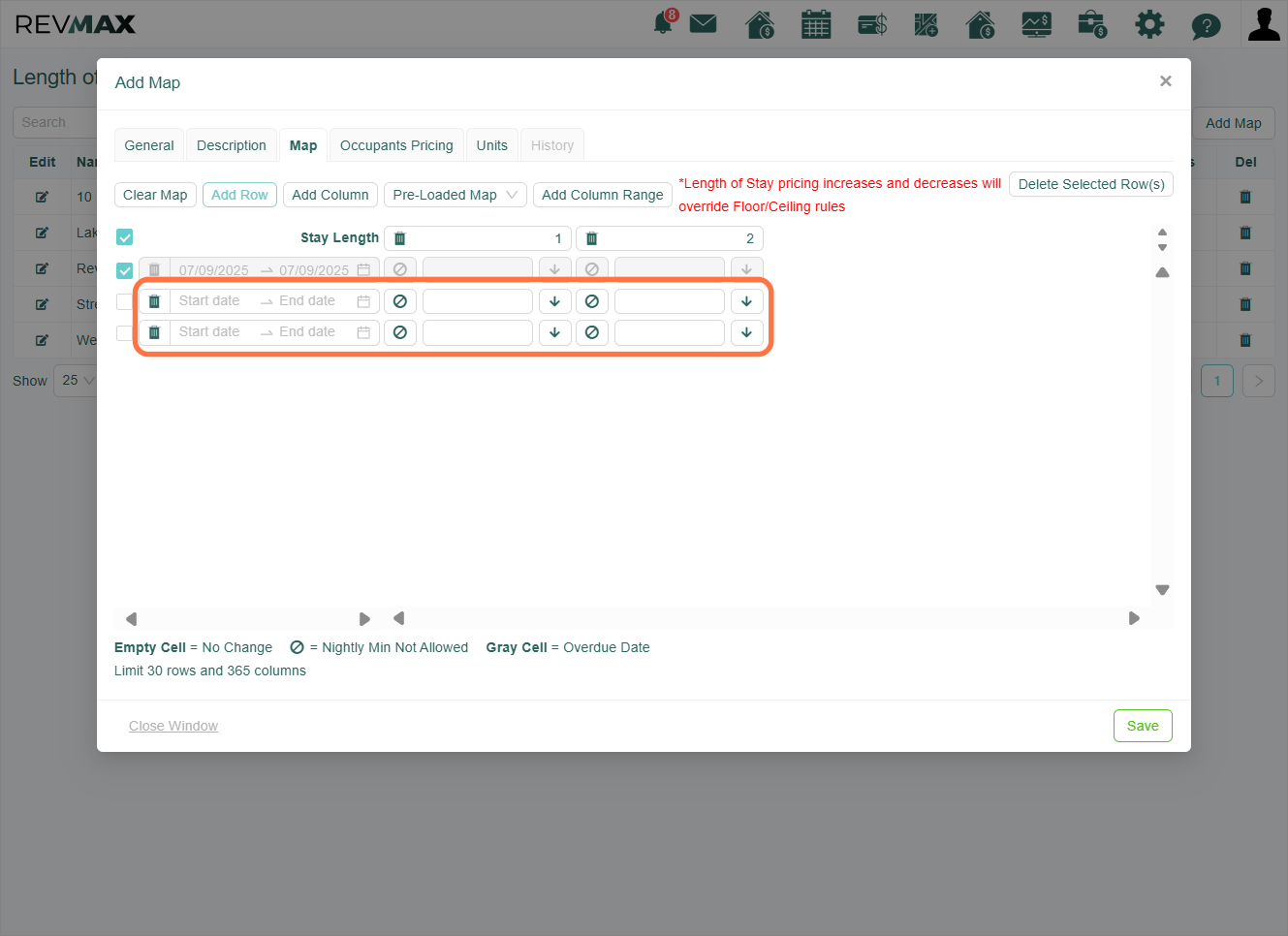Open the mail envelope icon

(704, 23)
